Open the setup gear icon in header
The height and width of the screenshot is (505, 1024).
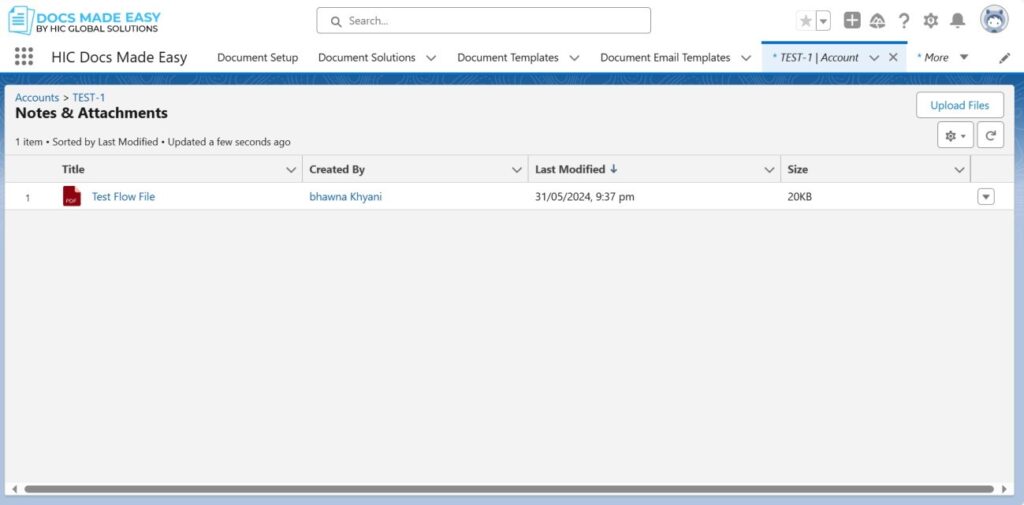[x=931, y=21]
